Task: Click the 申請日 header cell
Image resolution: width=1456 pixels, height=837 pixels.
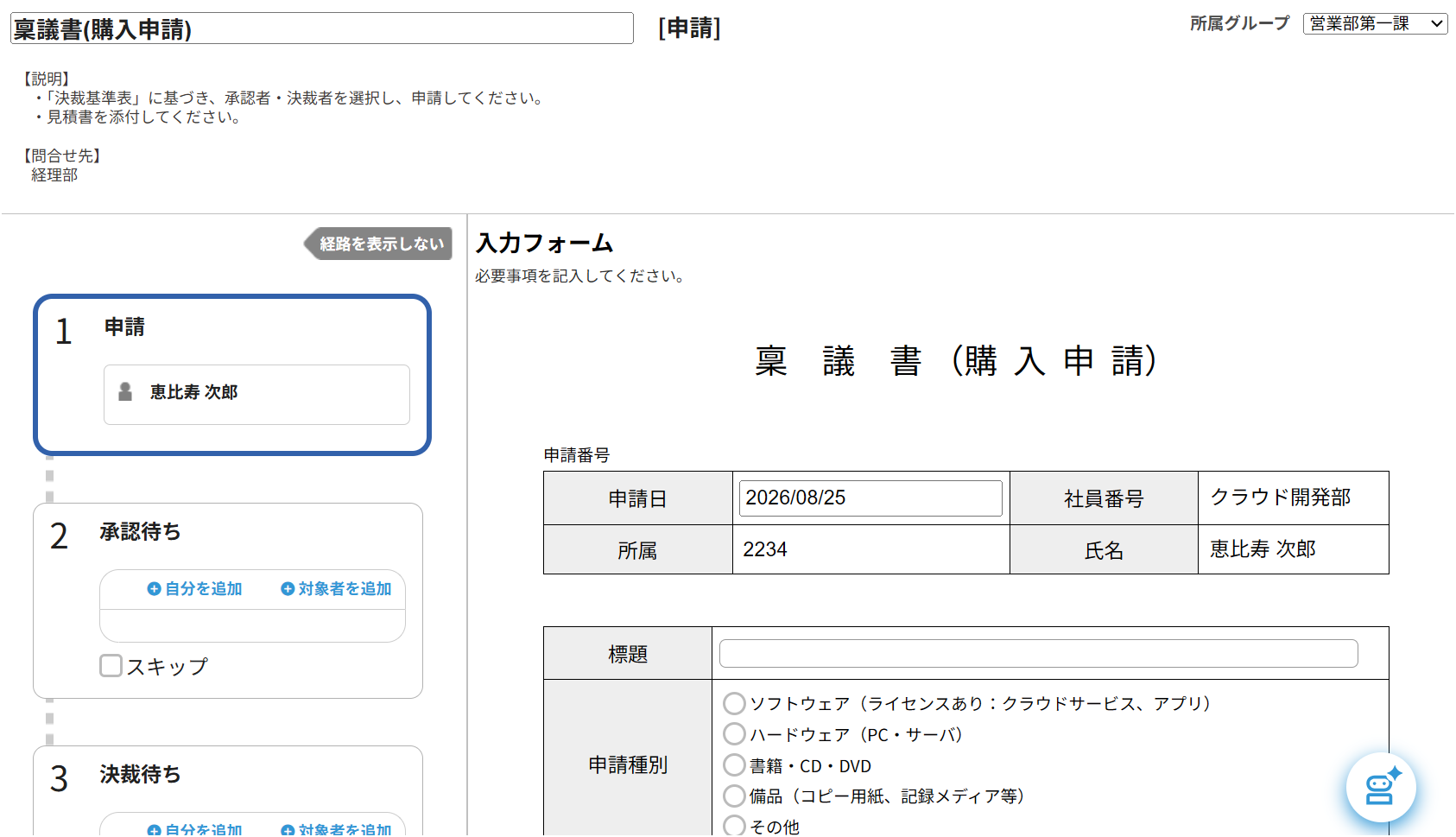Action: [x=637, y=498]
